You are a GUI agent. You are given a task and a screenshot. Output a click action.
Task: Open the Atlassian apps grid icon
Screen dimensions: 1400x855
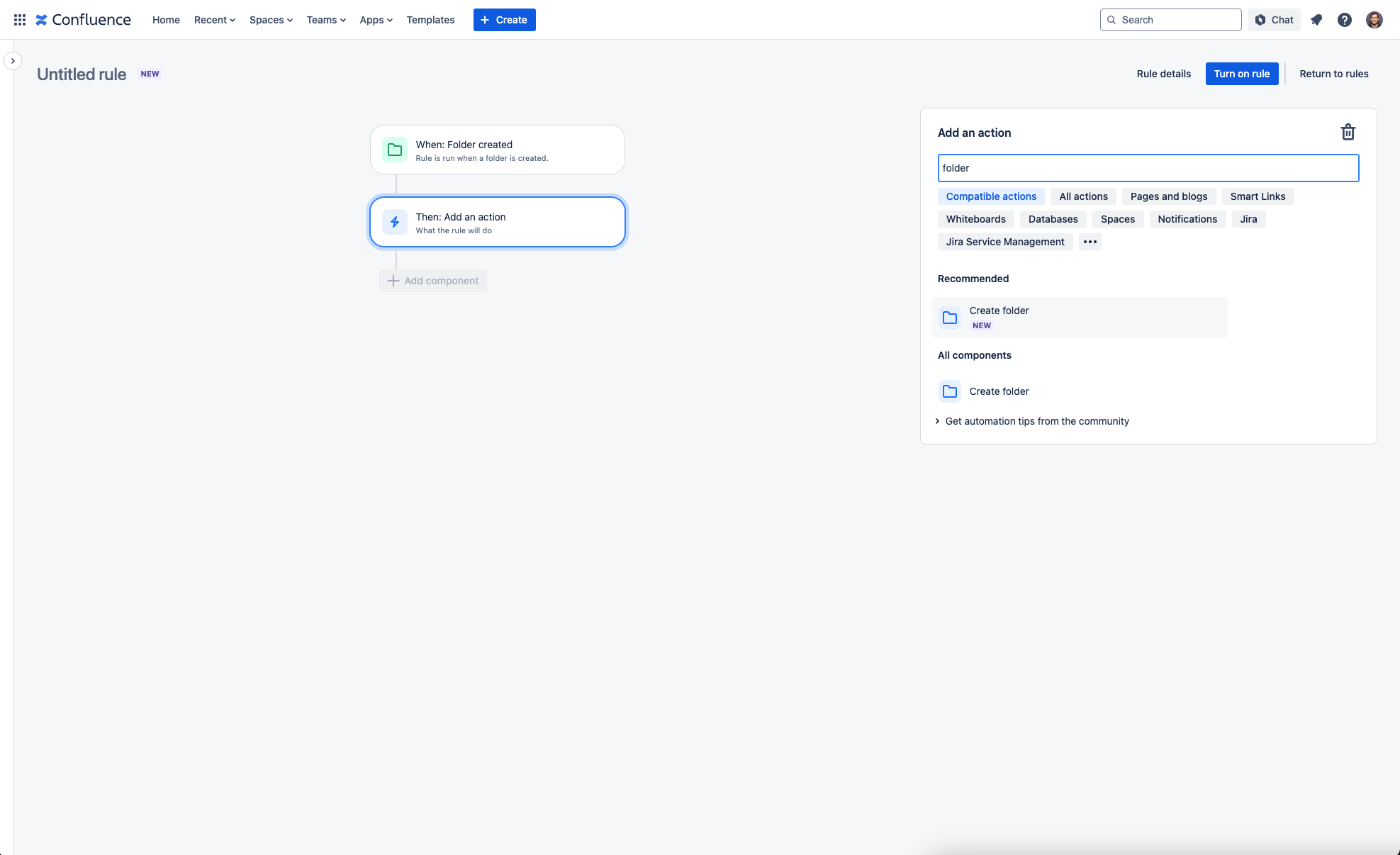click(19, 19)
